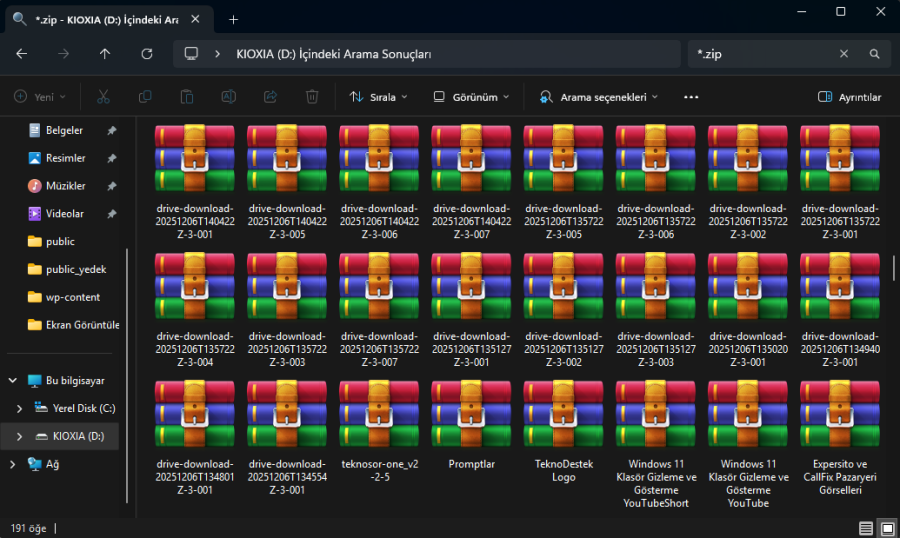The image size is (900, 538).
Task: Click the Cut scissors icon in toolbar
Action: pyautogui.click(x=103, y=97)
